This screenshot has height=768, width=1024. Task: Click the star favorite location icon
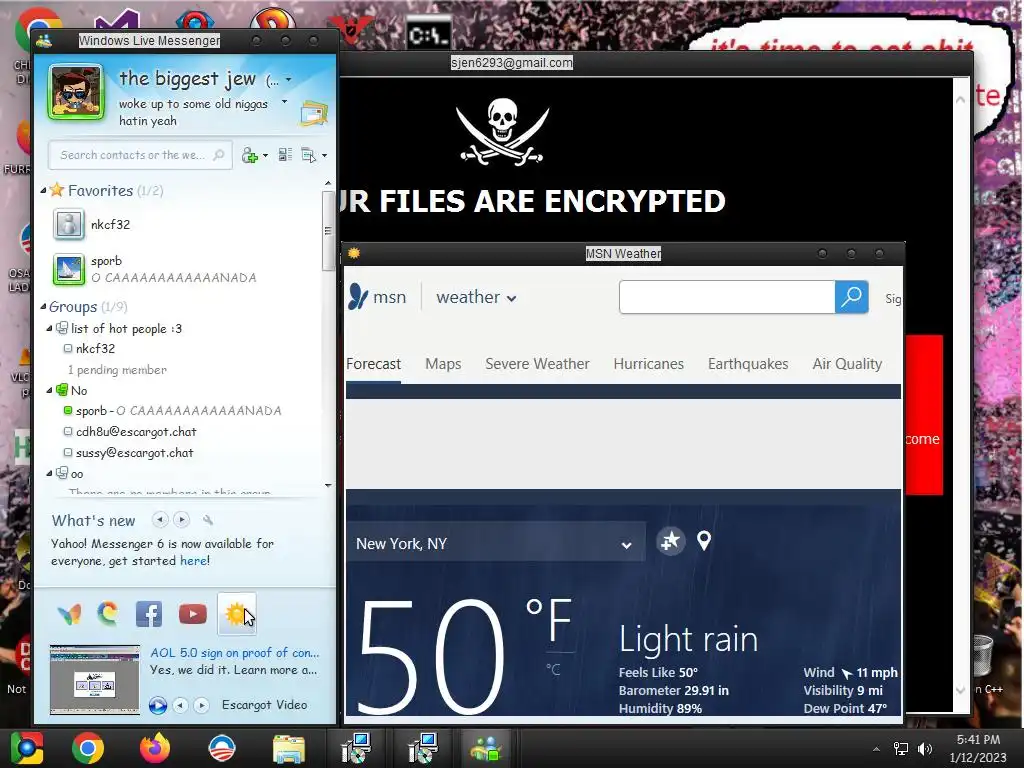click(x=671, y=541)
